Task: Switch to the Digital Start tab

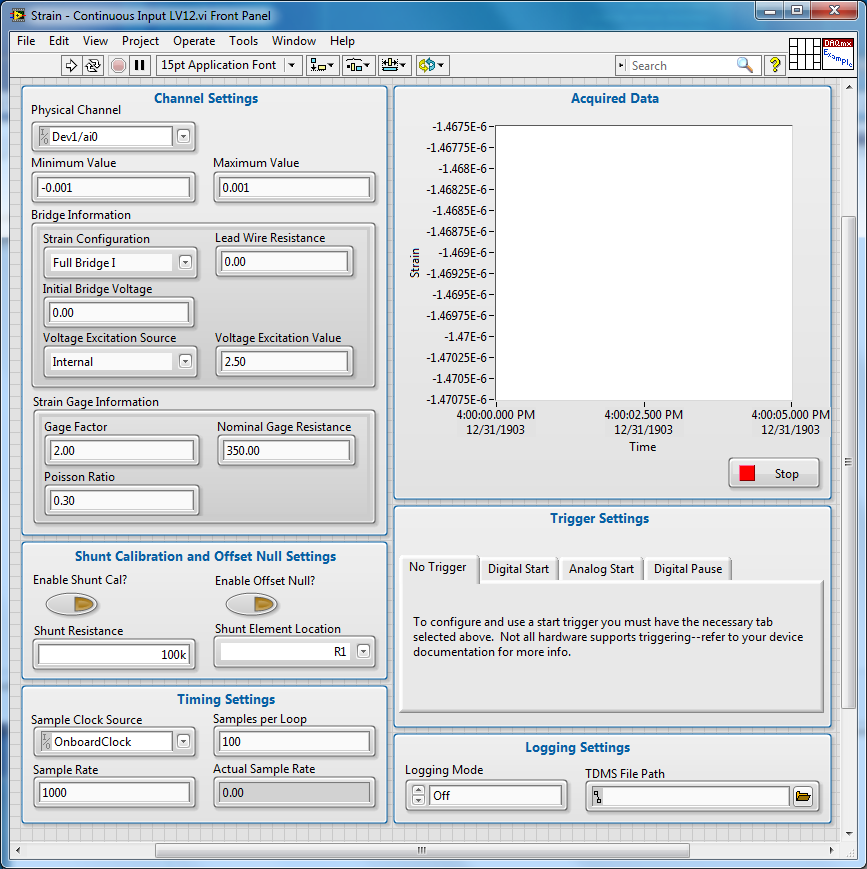Action: click(518, 569)
